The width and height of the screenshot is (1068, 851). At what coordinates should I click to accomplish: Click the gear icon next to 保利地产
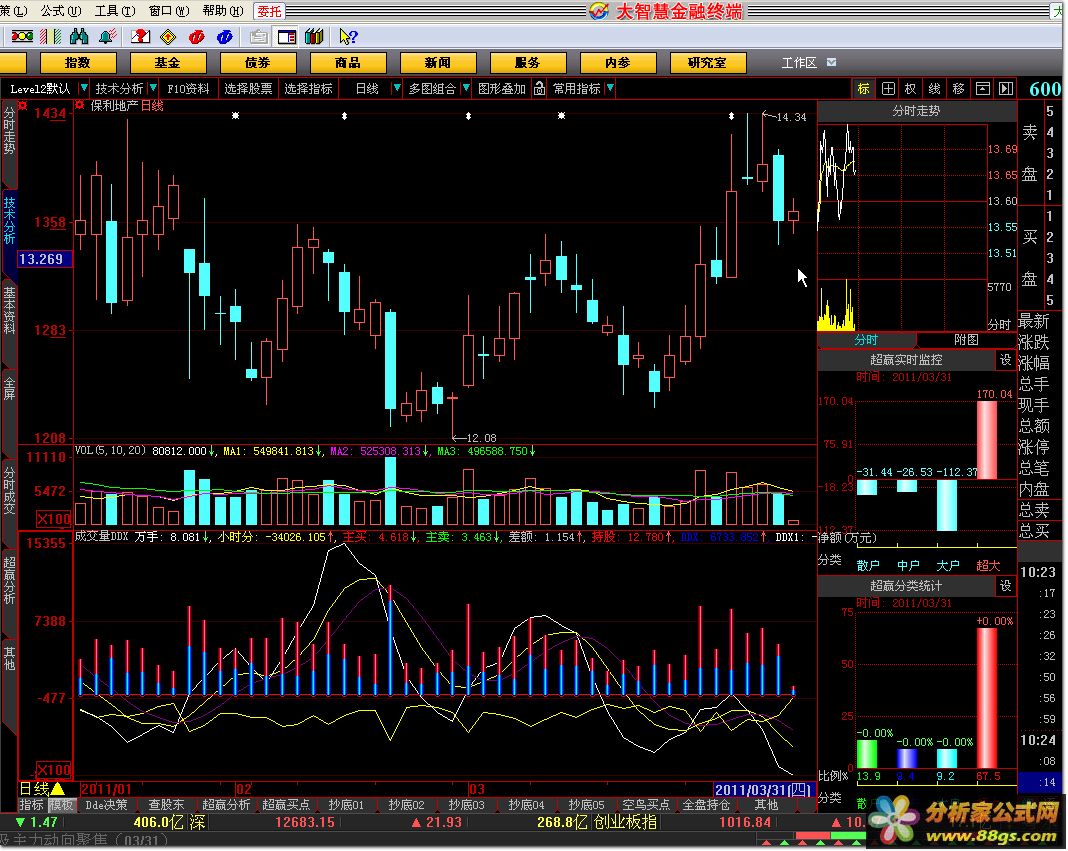point(80,105)
